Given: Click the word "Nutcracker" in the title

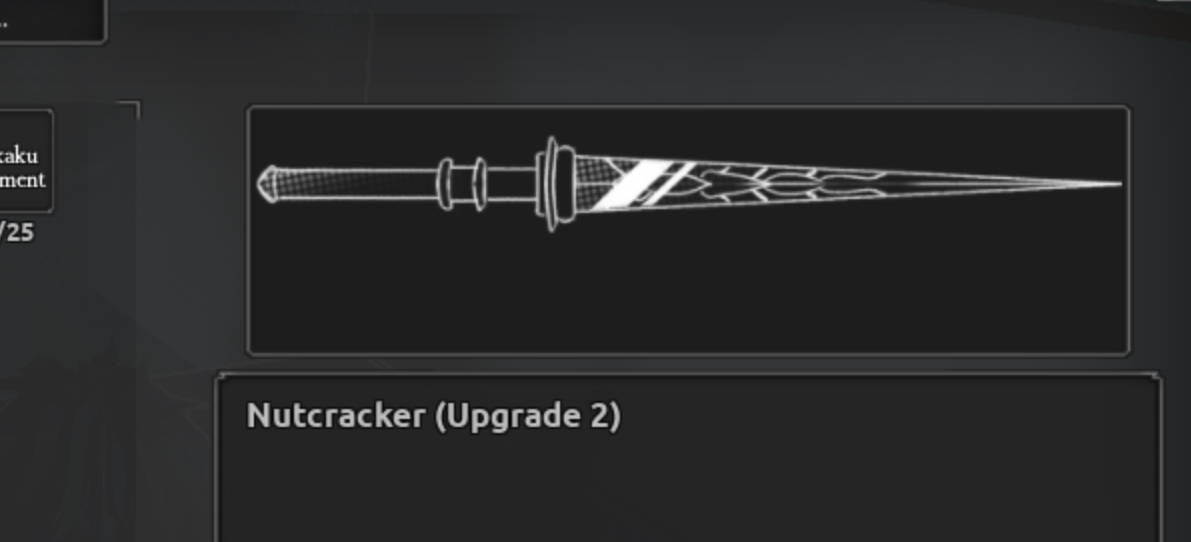Looking at the screenshot, I should click(336, 416).
